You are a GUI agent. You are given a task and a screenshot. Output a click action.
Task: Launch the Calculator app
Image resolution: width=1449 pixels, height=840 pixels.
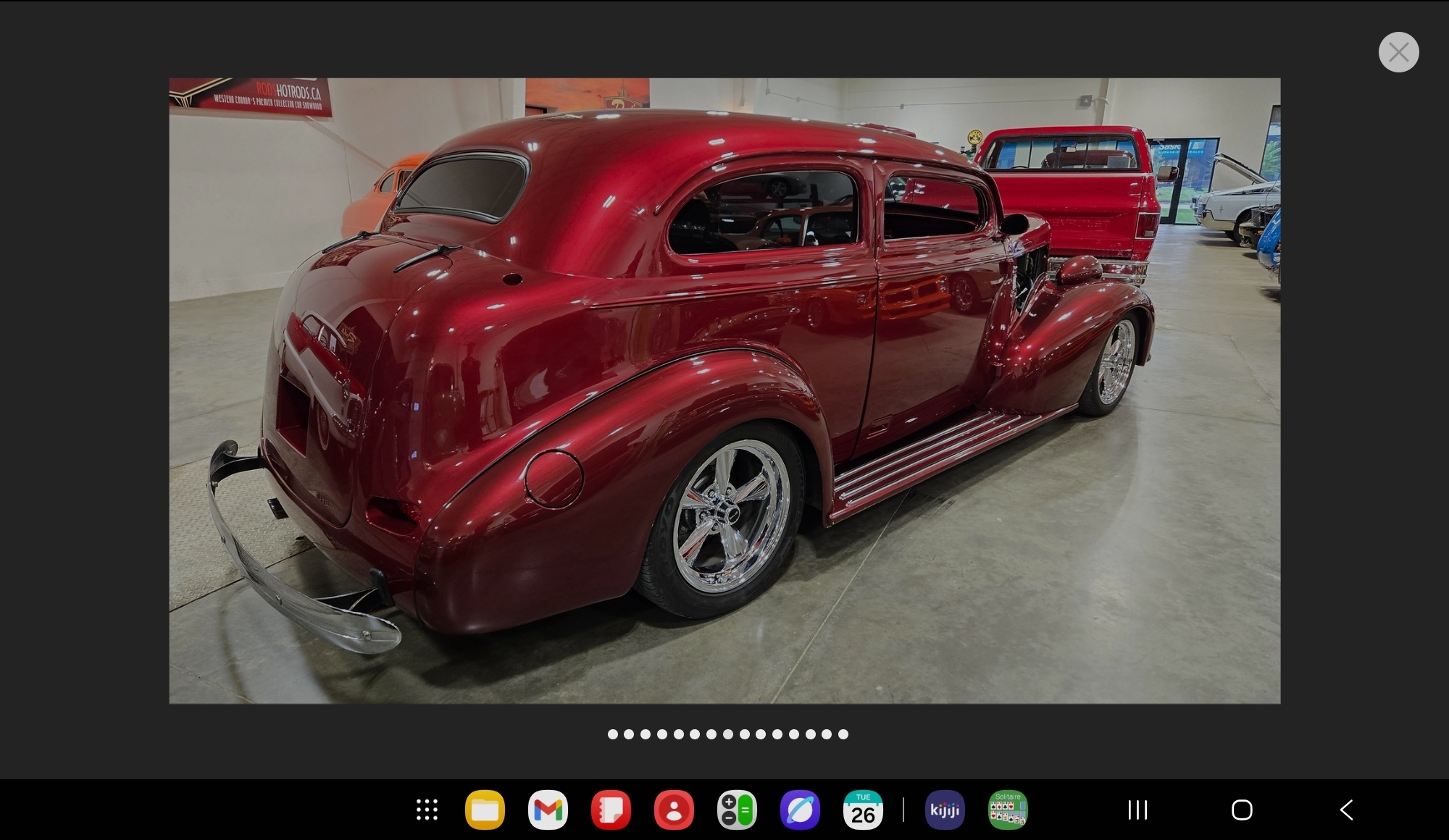[737, 810]
